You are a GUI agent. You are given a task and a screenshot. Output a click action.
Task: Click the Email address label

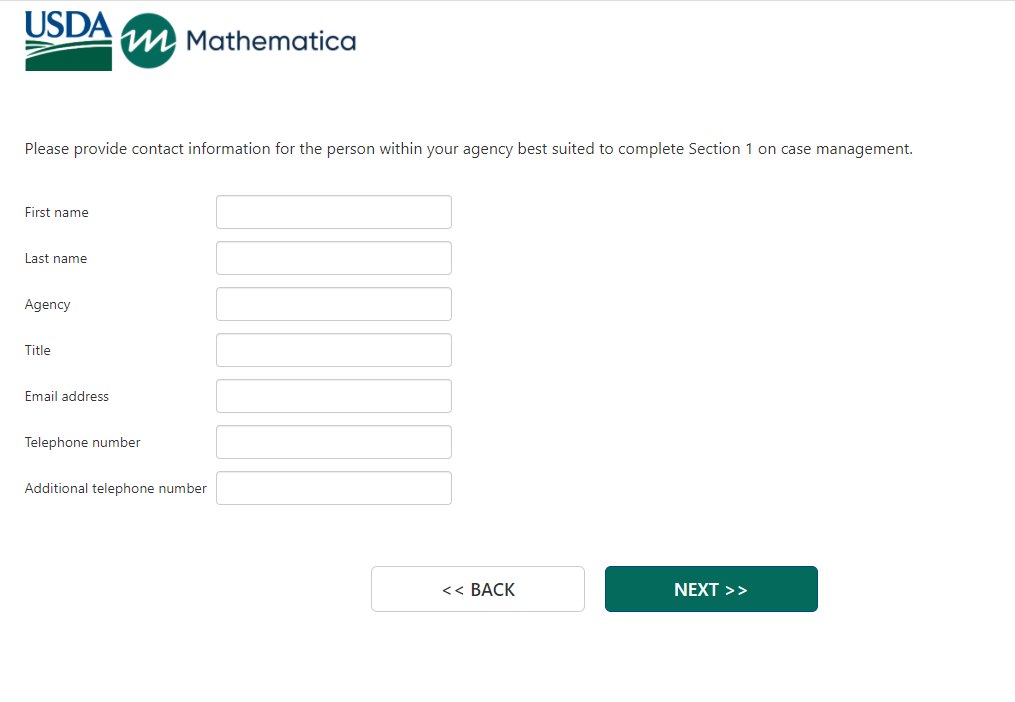pos(67,396)
